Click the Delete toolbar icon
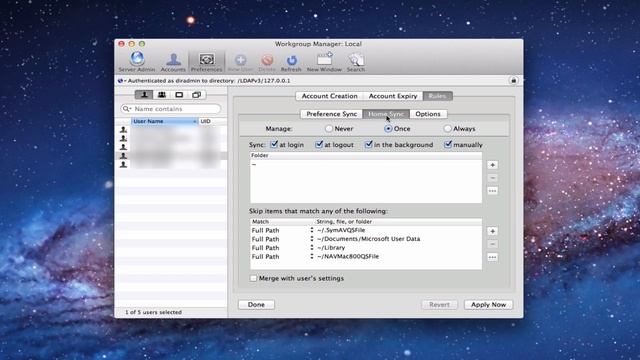This screenshot has height=360, width=640. point(267,62)
